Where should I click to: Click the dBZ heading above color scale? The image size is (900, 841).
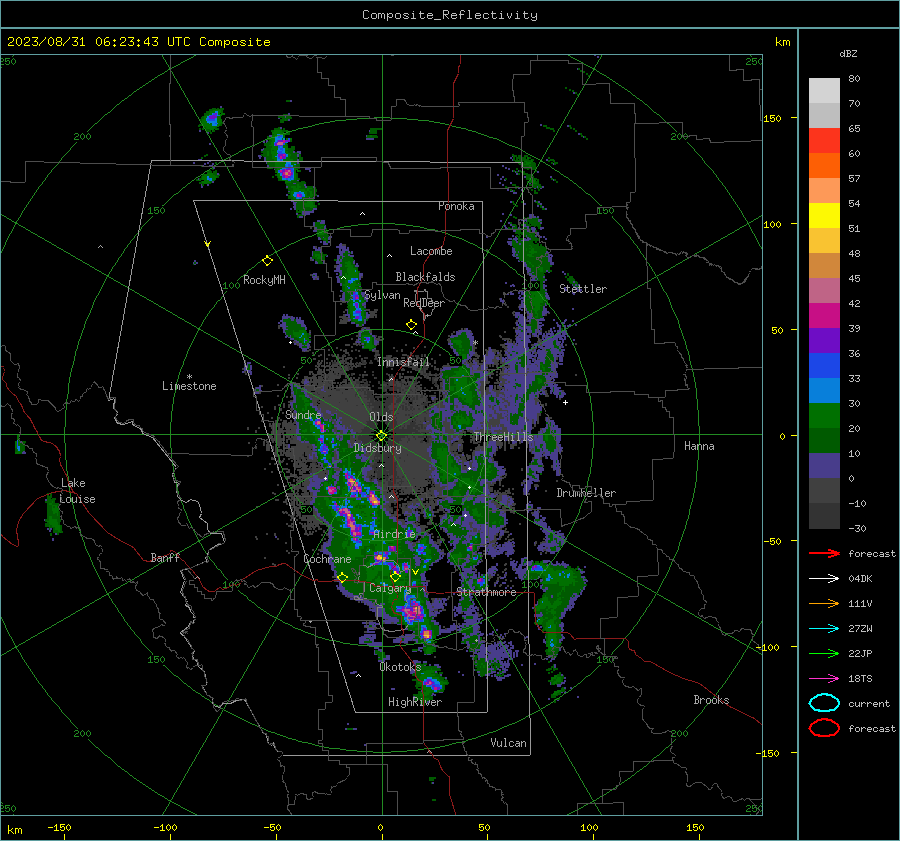848,53
